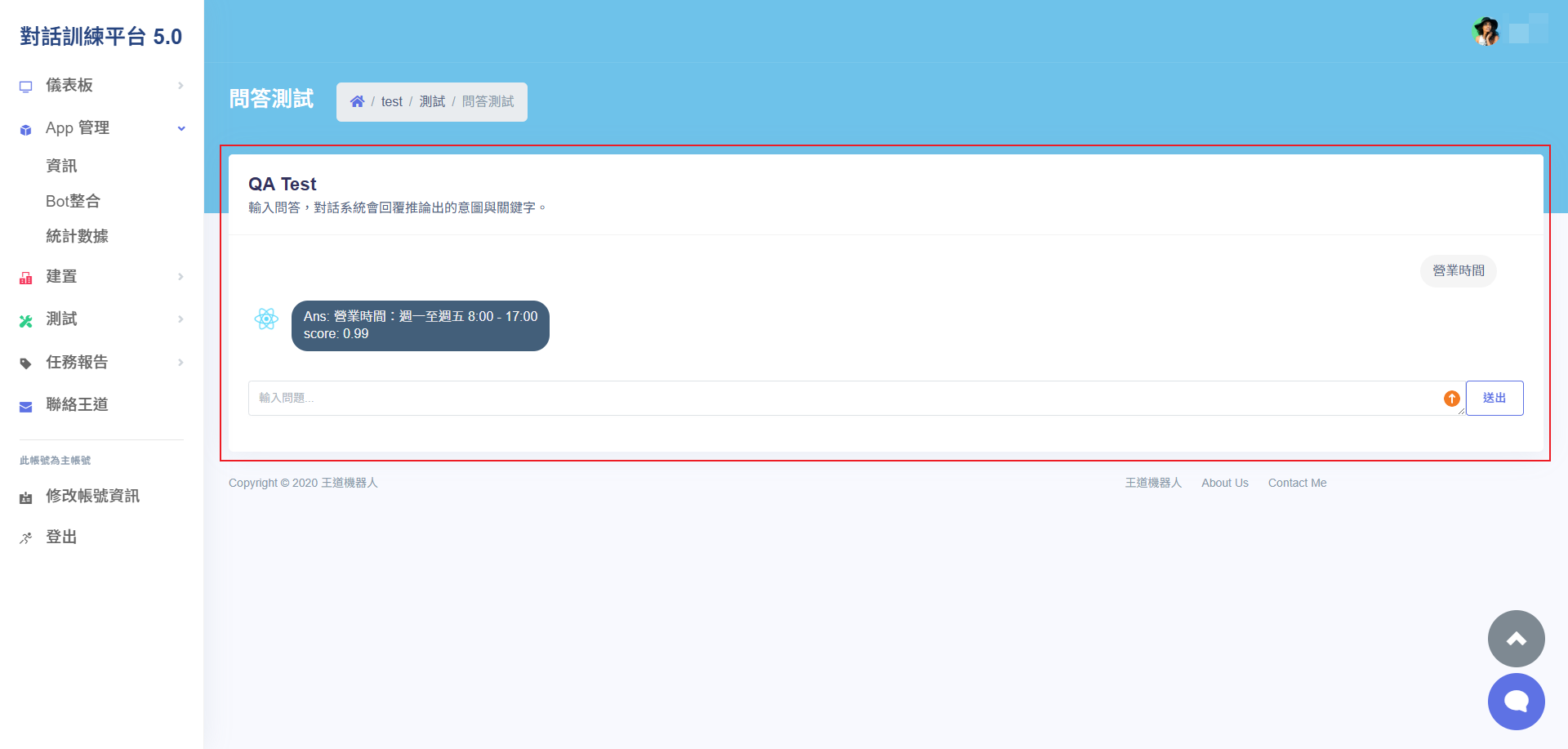Image resolution: width=1568 pixels, height=749 pixels.
Task: Open the 修改帳號資訊 sidebar item
Action: 92,496
